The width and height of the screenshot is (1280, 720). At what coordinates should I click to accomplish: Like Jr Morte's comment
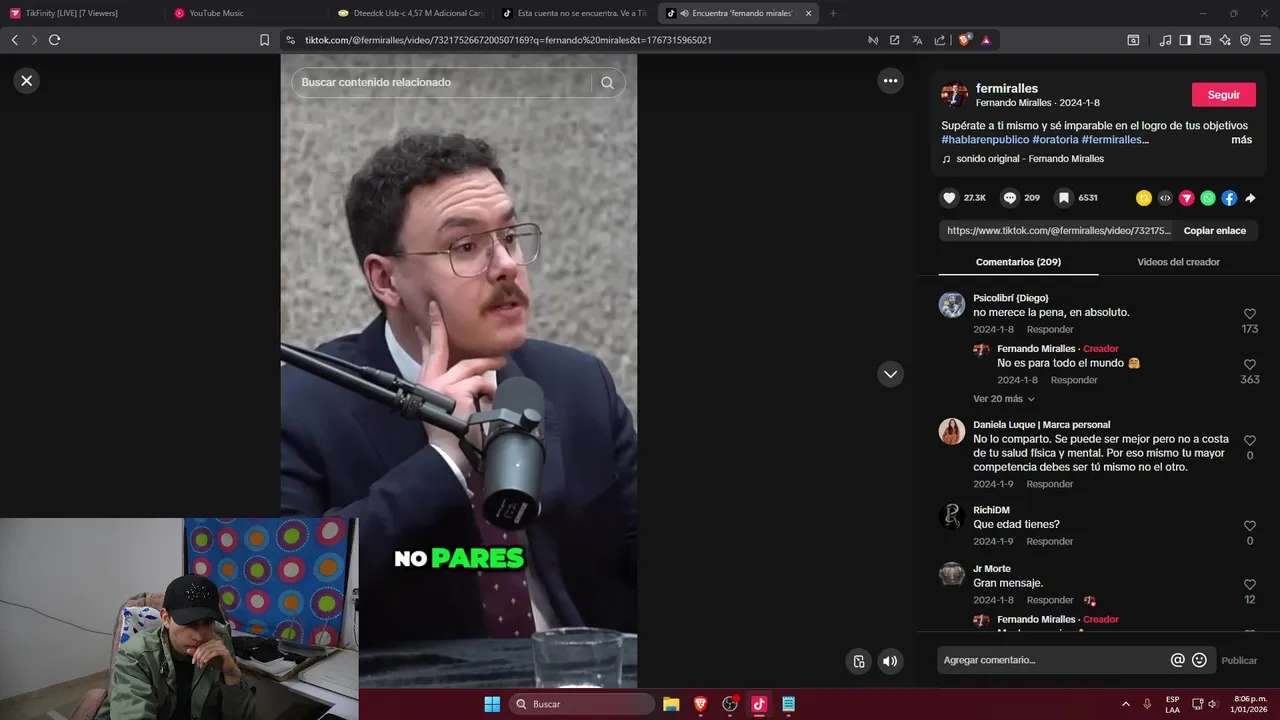click(x=1249, y=585)
